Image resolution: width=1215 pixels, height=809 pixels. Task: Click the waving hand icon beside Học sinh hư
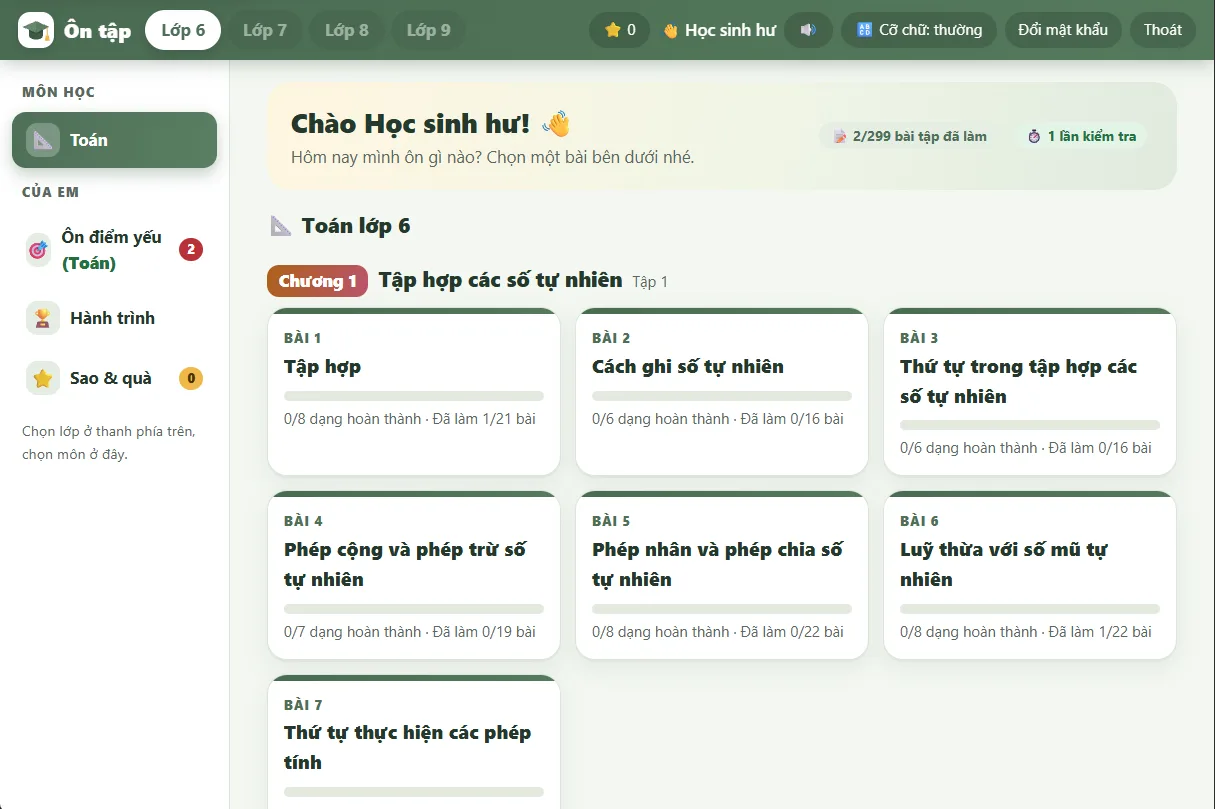[x=671, y=30]
